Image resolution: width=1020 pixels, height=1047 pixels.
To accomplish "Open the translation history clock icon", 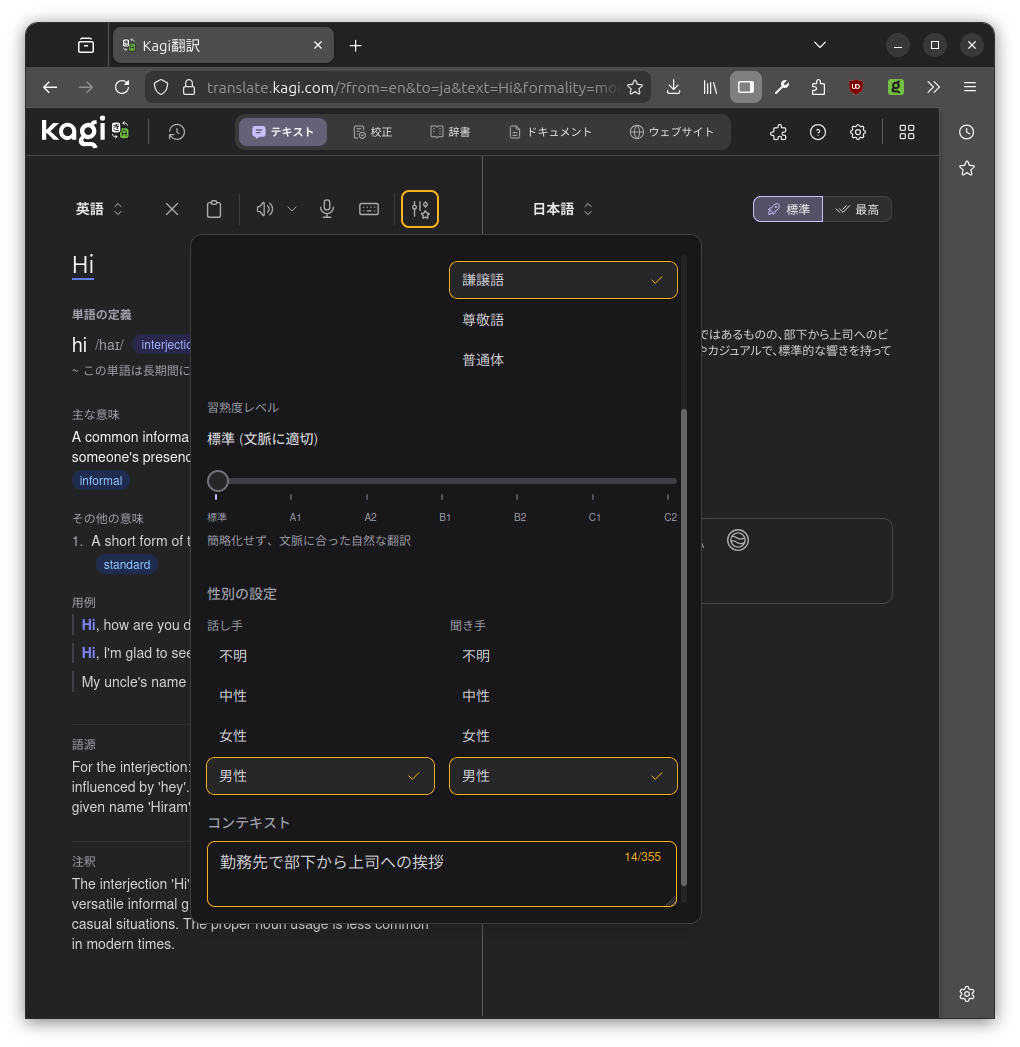I will click(x=177, y=132).
